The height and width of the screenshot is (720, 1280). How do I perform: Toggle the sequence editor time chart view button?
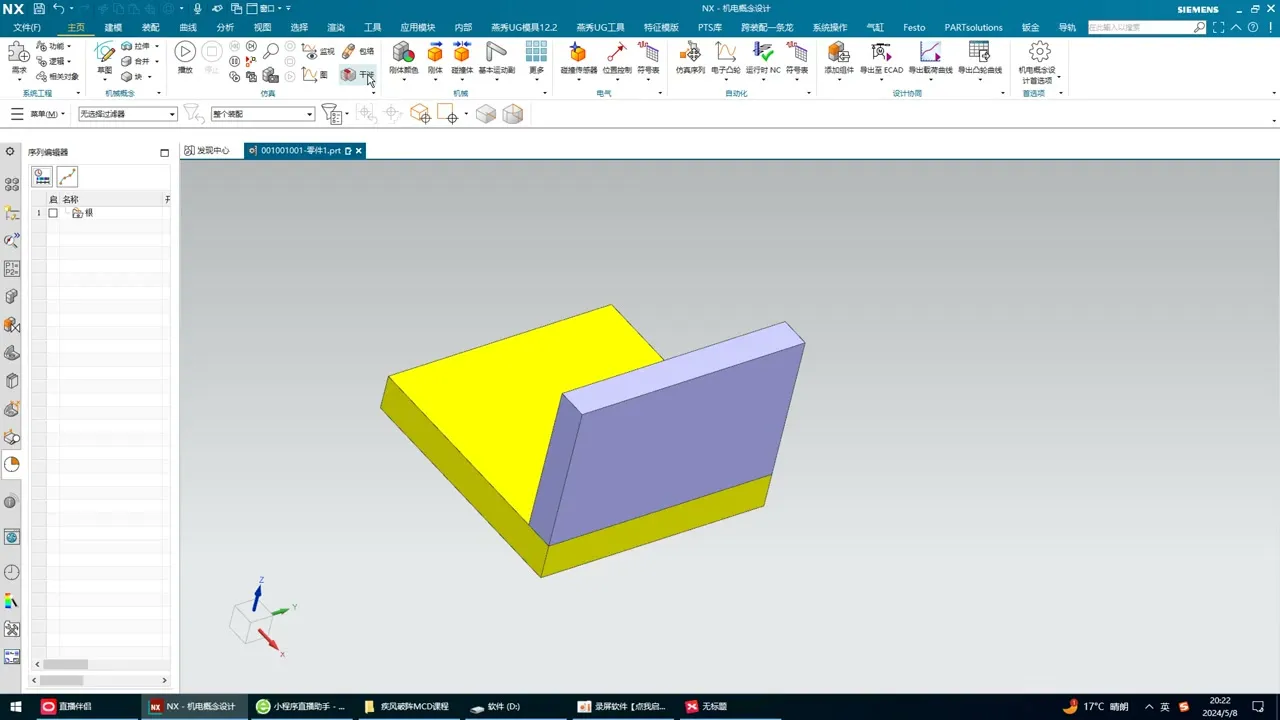pyautogui.click(x=43, y=177)
